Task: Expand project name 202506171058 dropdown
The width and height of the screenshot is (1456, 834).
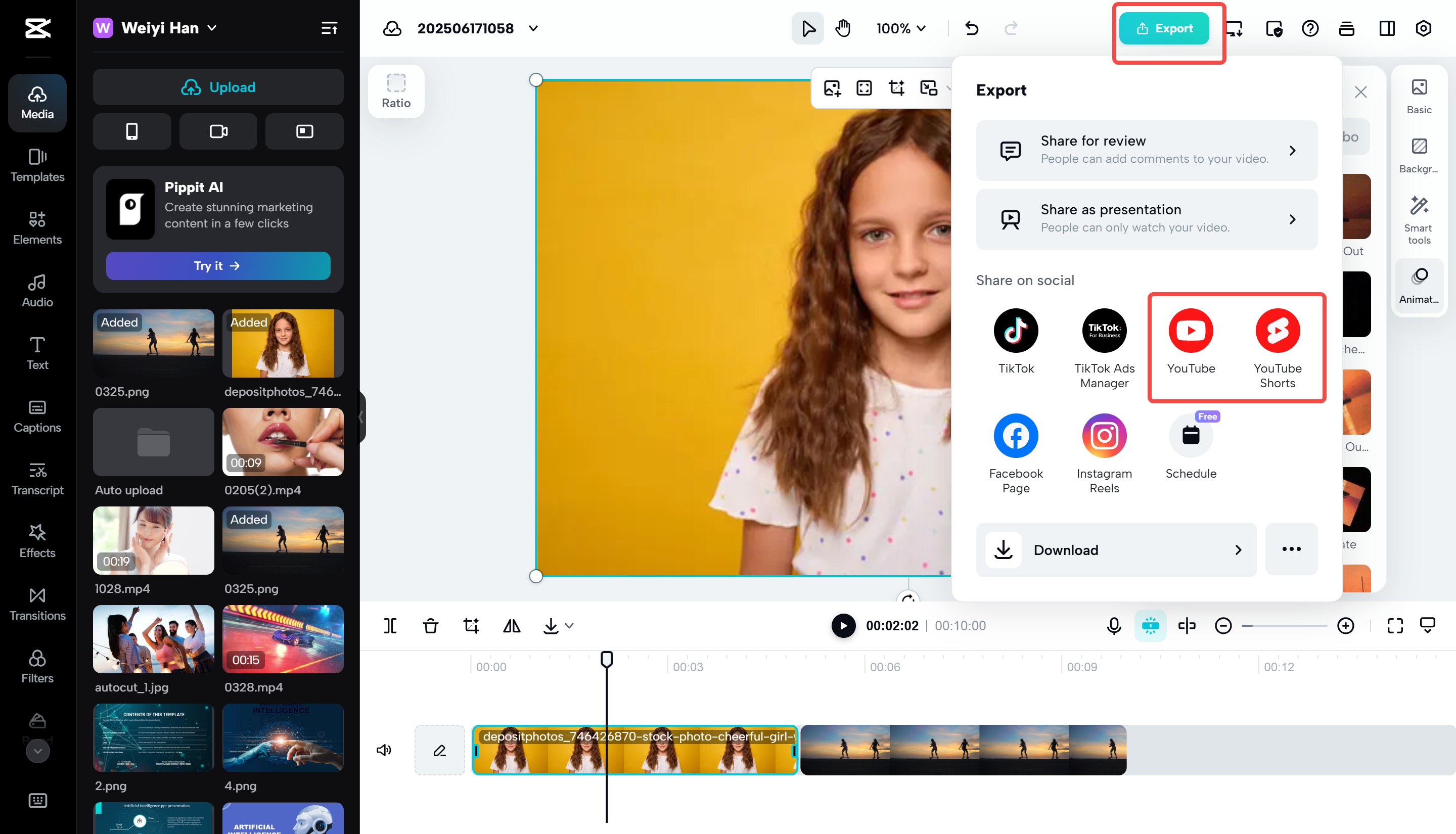Action: coord(533,28)
